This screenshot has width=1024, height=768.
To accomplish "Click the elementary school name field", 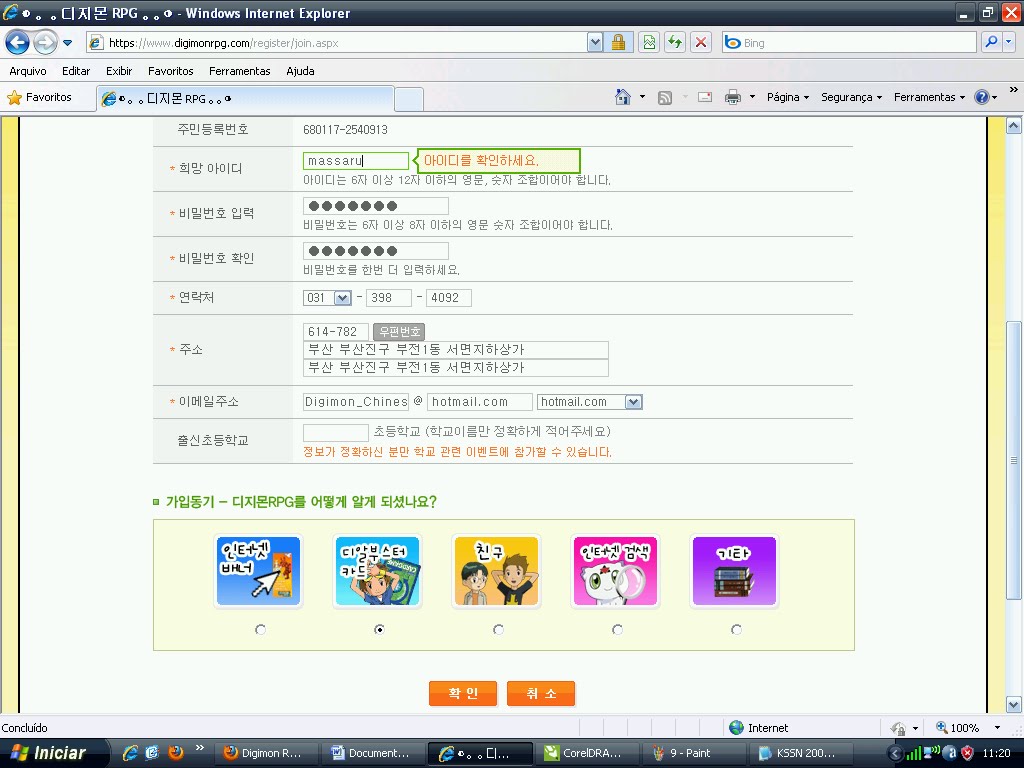I will click(x=336, y=432).
